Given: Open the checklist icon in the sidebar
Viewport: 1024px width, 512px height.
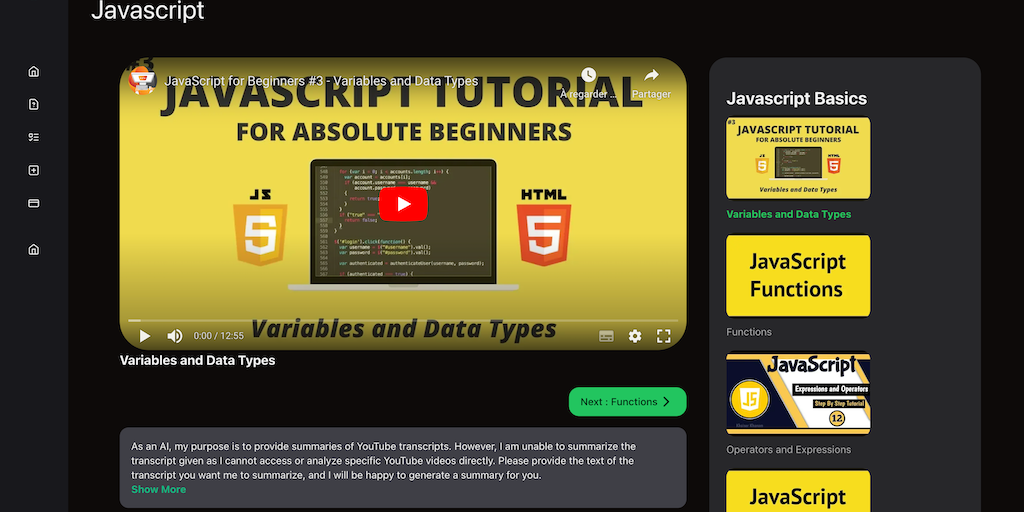Looking at the screenshot, I should 33,137.
